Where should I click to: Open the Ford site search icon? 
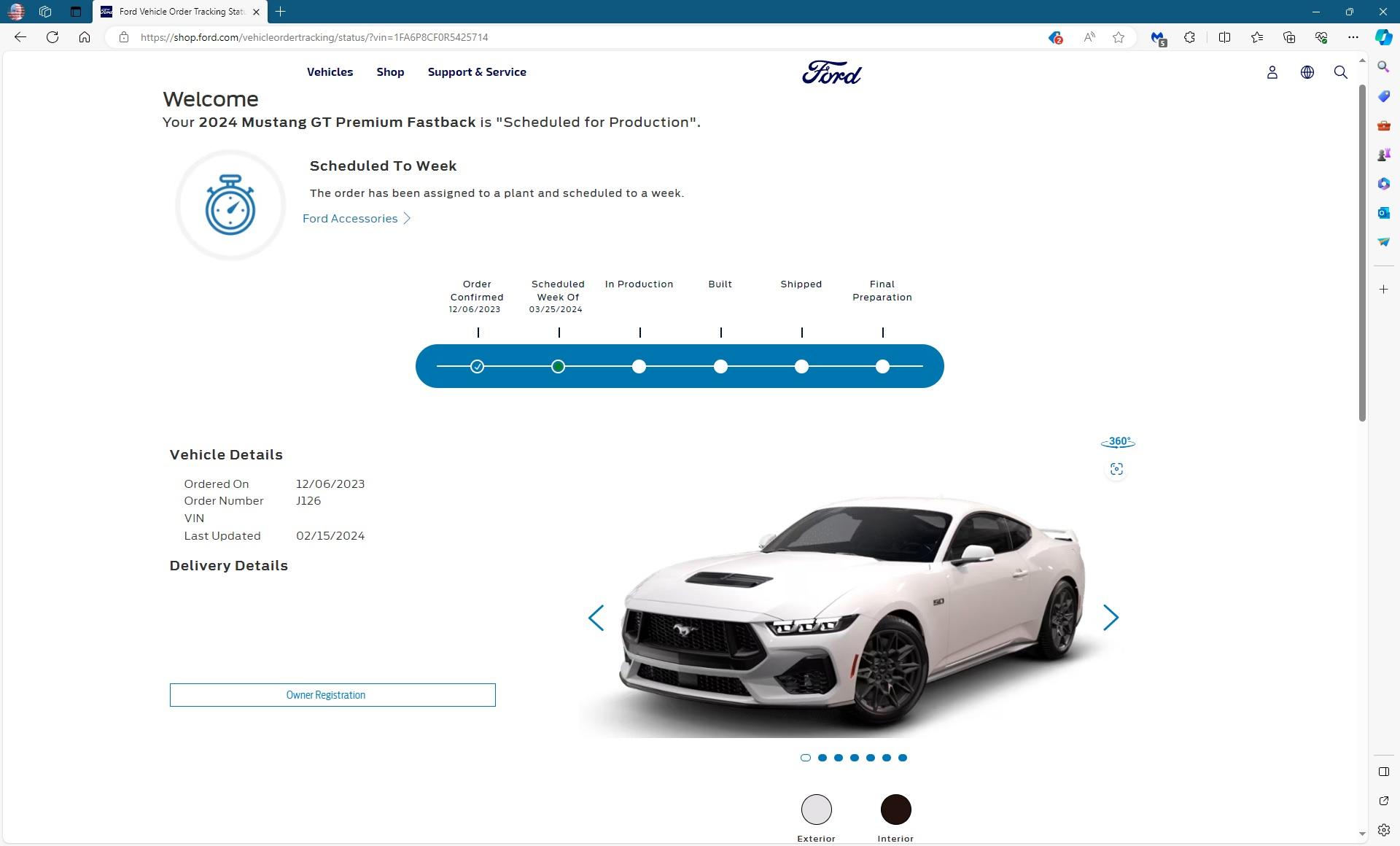point(1340,72)
